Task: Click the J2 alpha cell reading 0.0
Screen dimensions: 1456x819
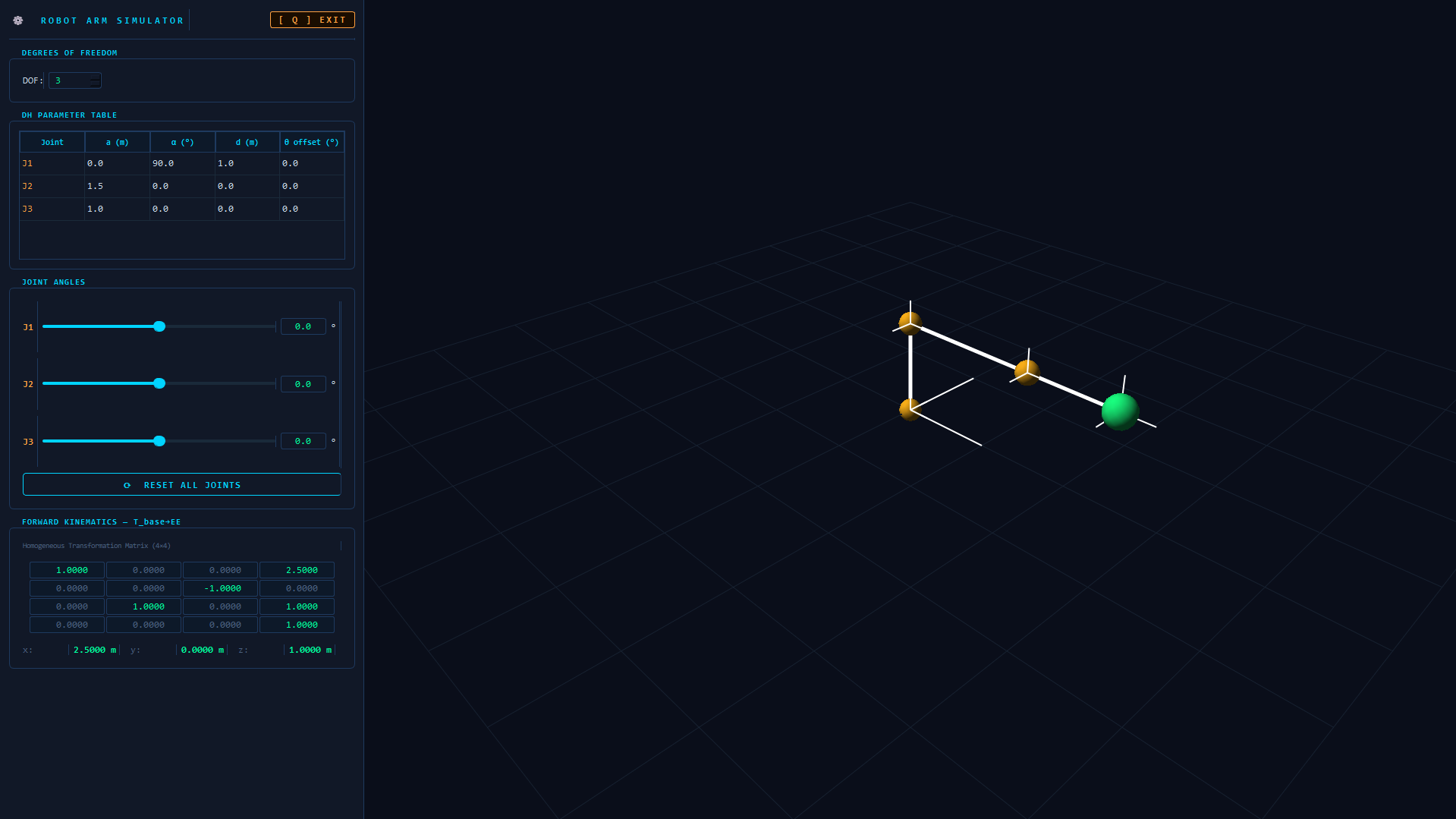Action: tap(182, 186)
